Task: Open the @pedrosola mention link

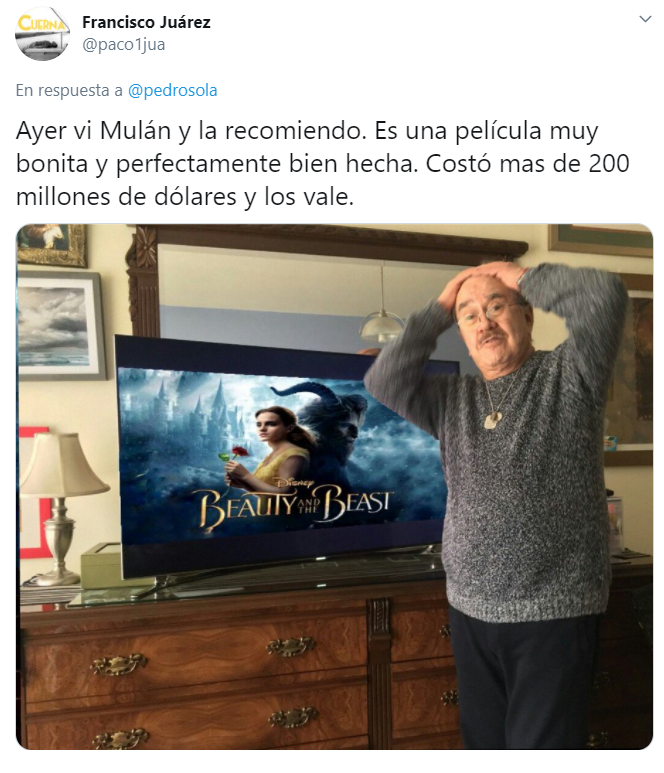Action: (x=173, y=91)
